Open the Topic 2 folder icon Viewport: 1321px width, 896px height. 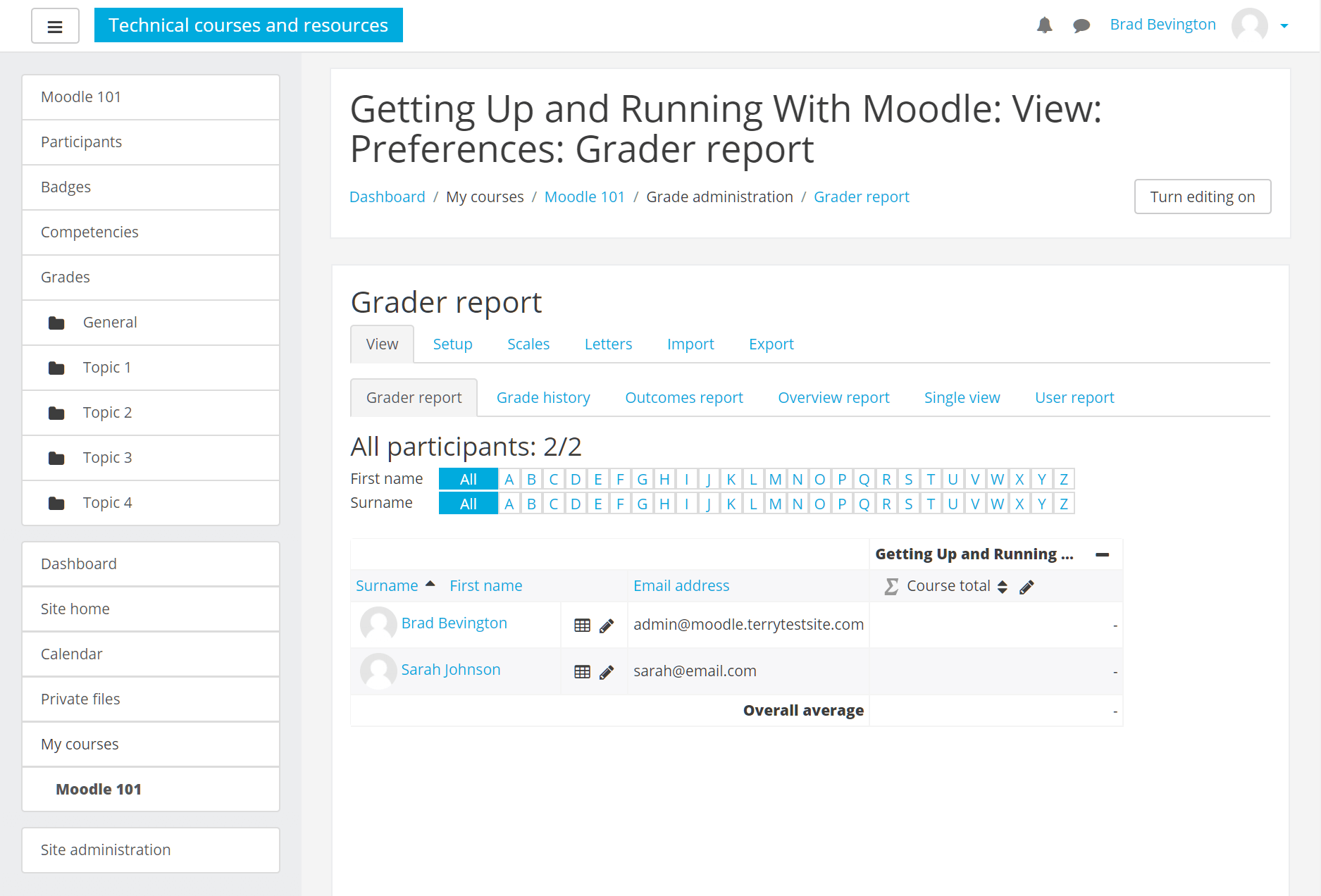point(56,413)
